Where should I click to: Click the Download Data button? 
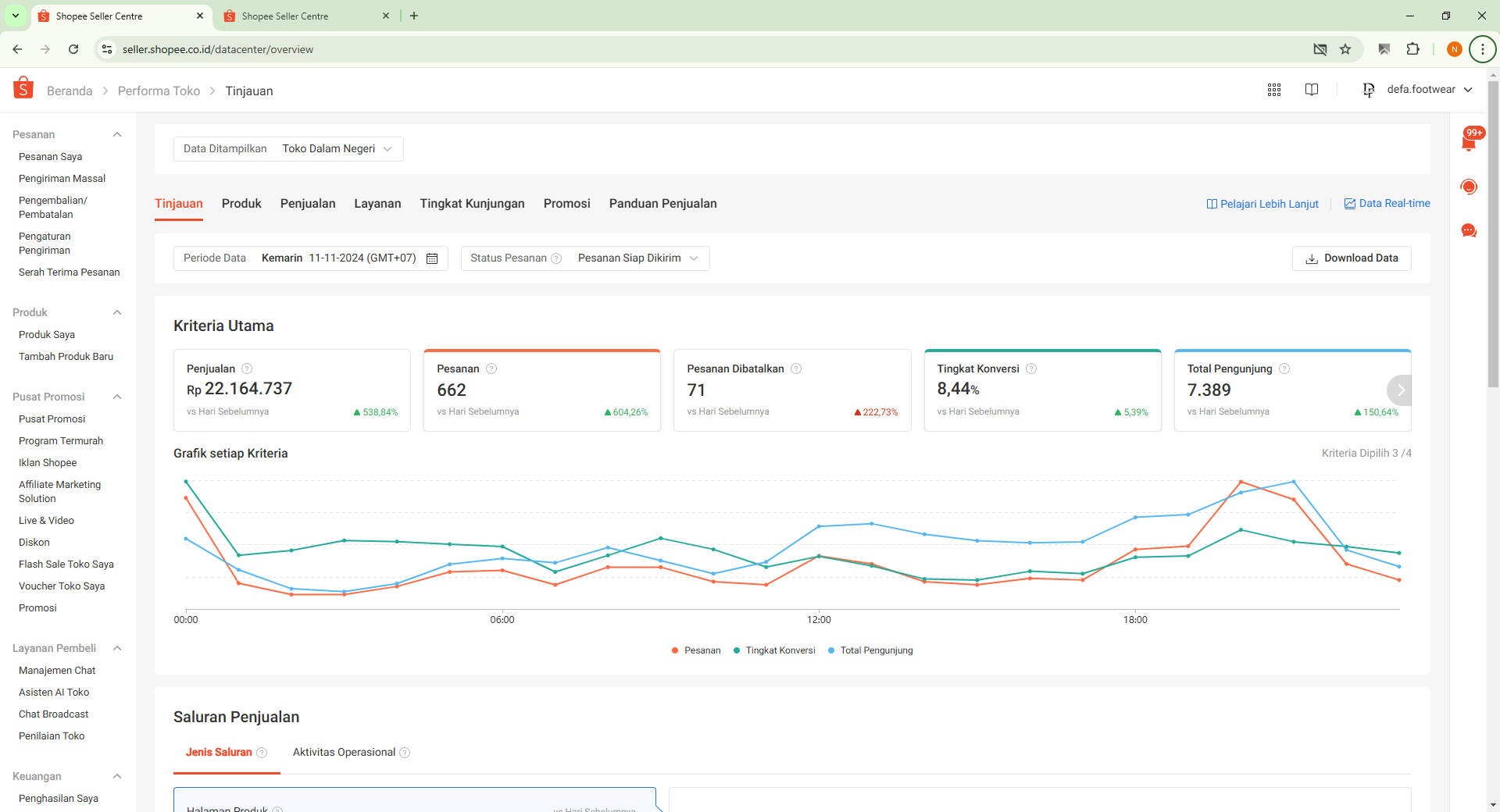[x=1352, y=258]
